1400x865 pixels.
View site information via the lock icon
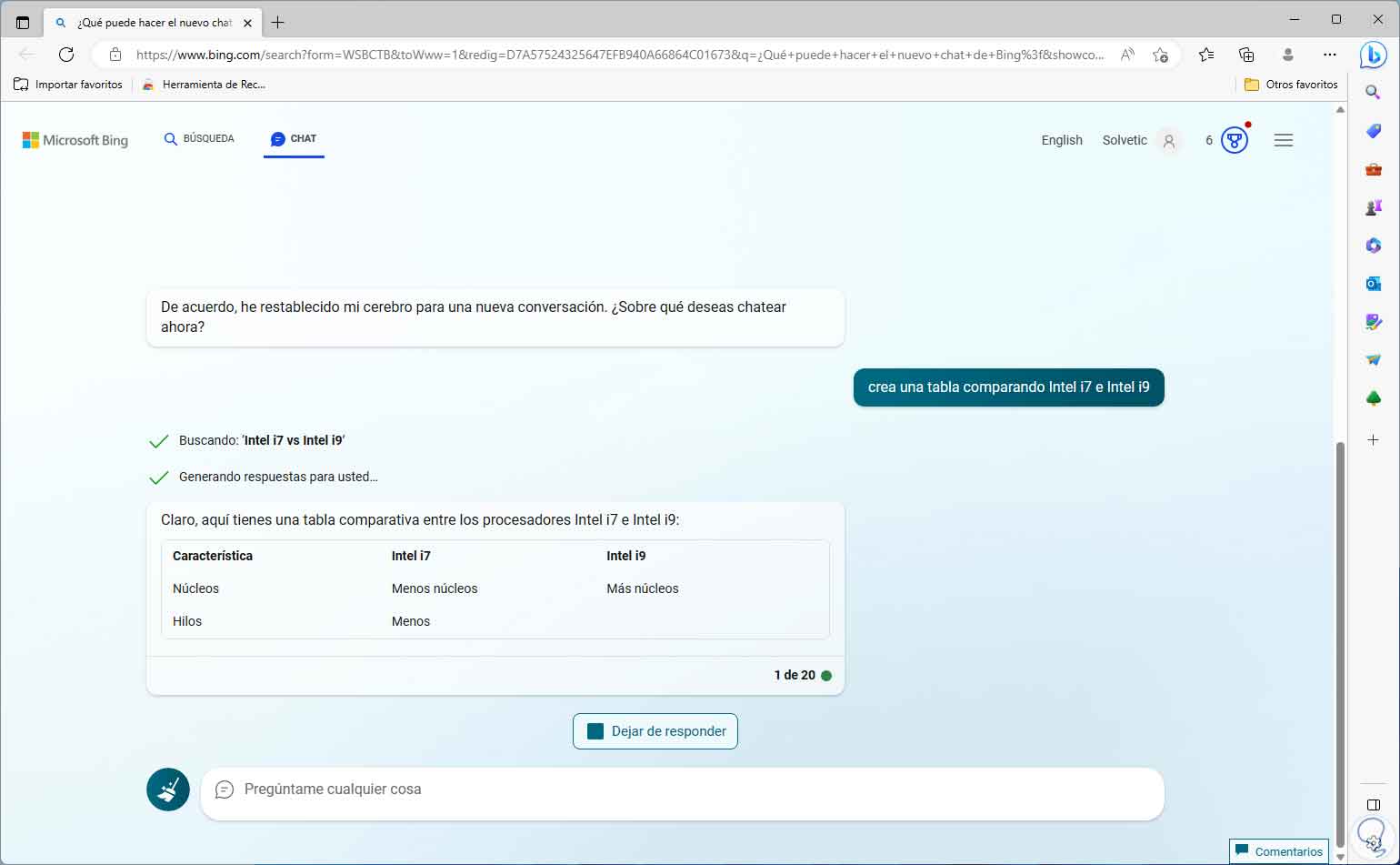[x=115, y=55]
